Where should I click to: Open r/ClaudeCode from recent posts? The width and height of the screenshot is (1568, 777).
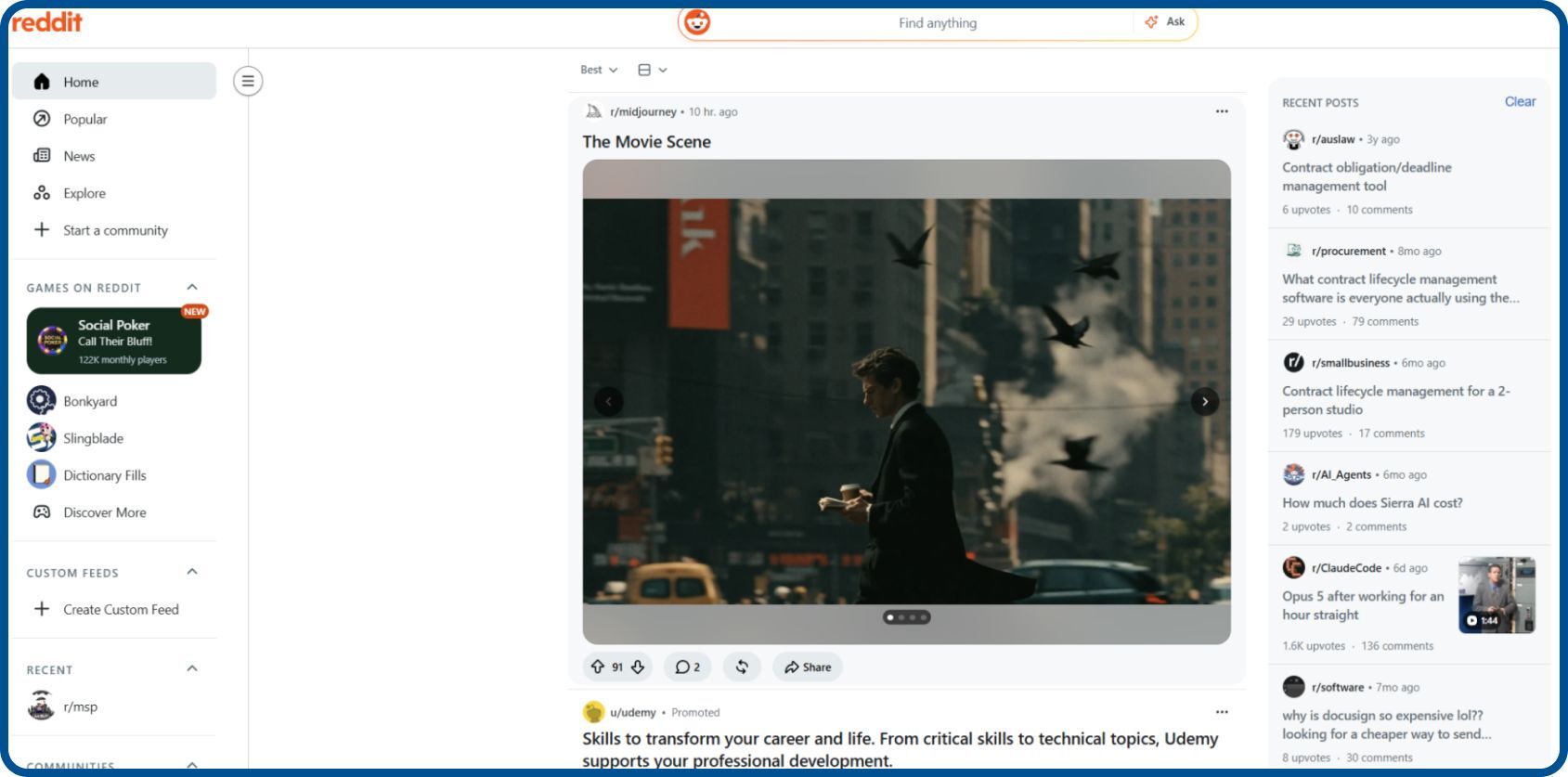pos(1346,568)
